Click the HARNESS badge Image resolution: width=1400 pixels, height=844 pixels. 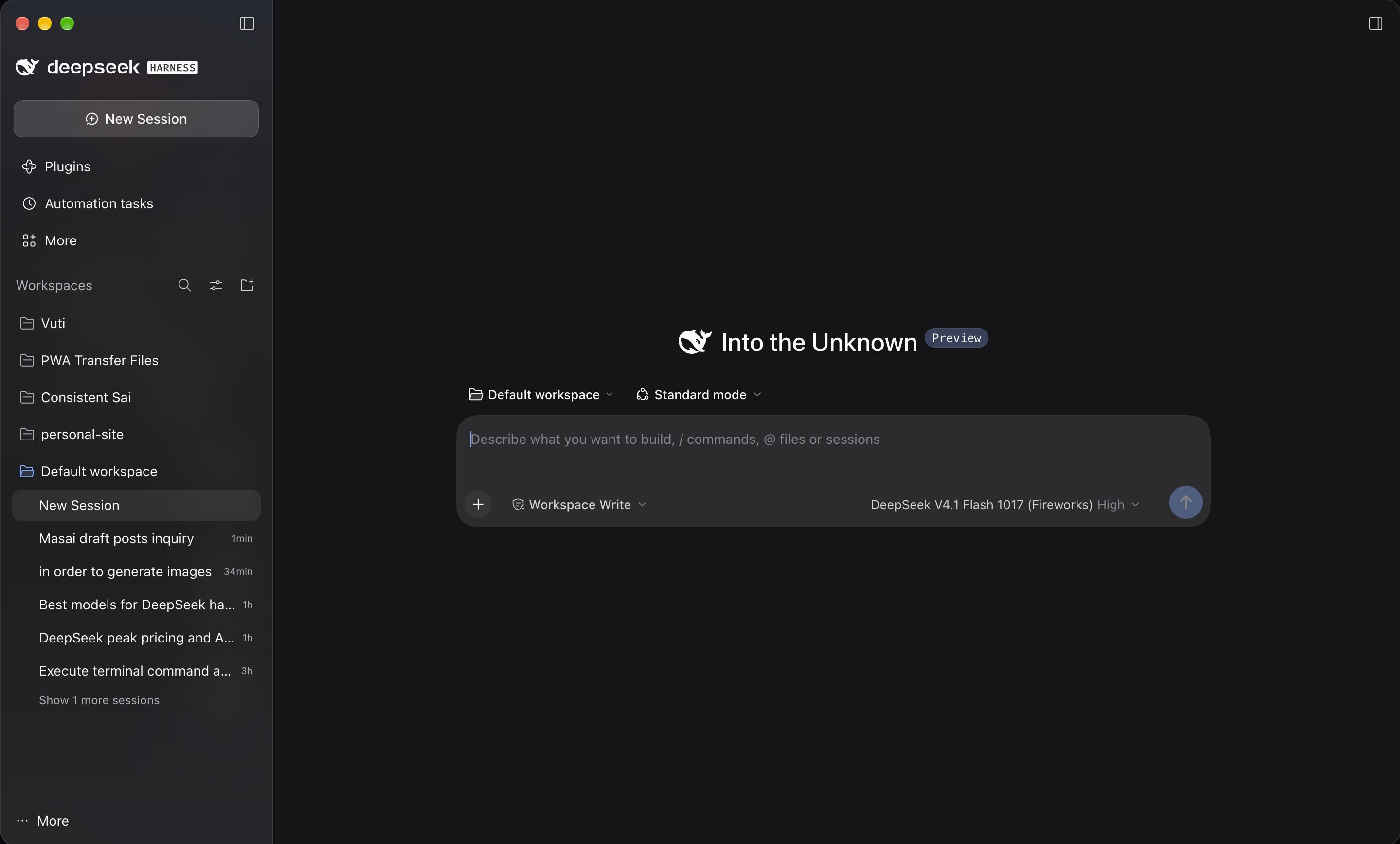pos(172,68)
